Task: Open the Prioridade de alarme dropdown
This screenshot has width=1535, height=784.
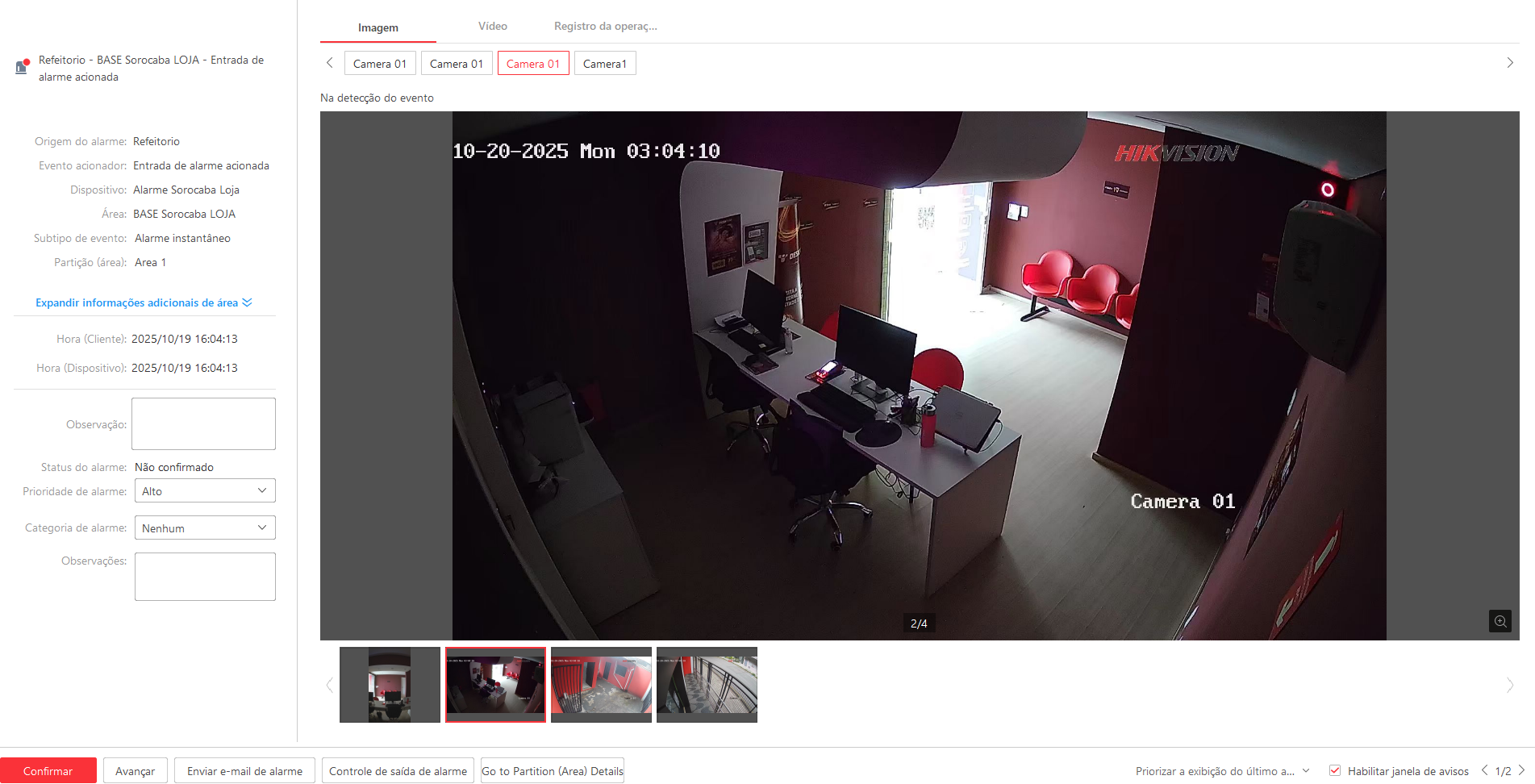Action: click(x=205, y=491)
